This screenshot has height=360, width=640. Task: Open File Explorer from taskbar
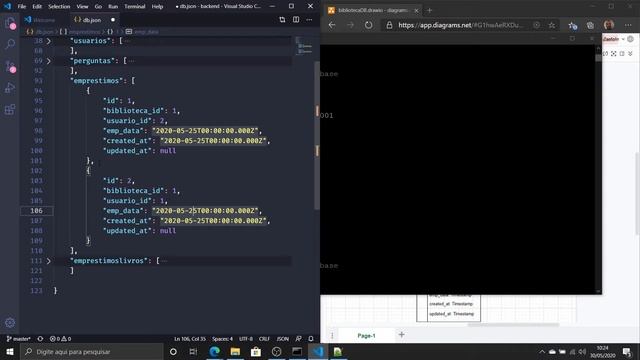(x=235, y=351)
